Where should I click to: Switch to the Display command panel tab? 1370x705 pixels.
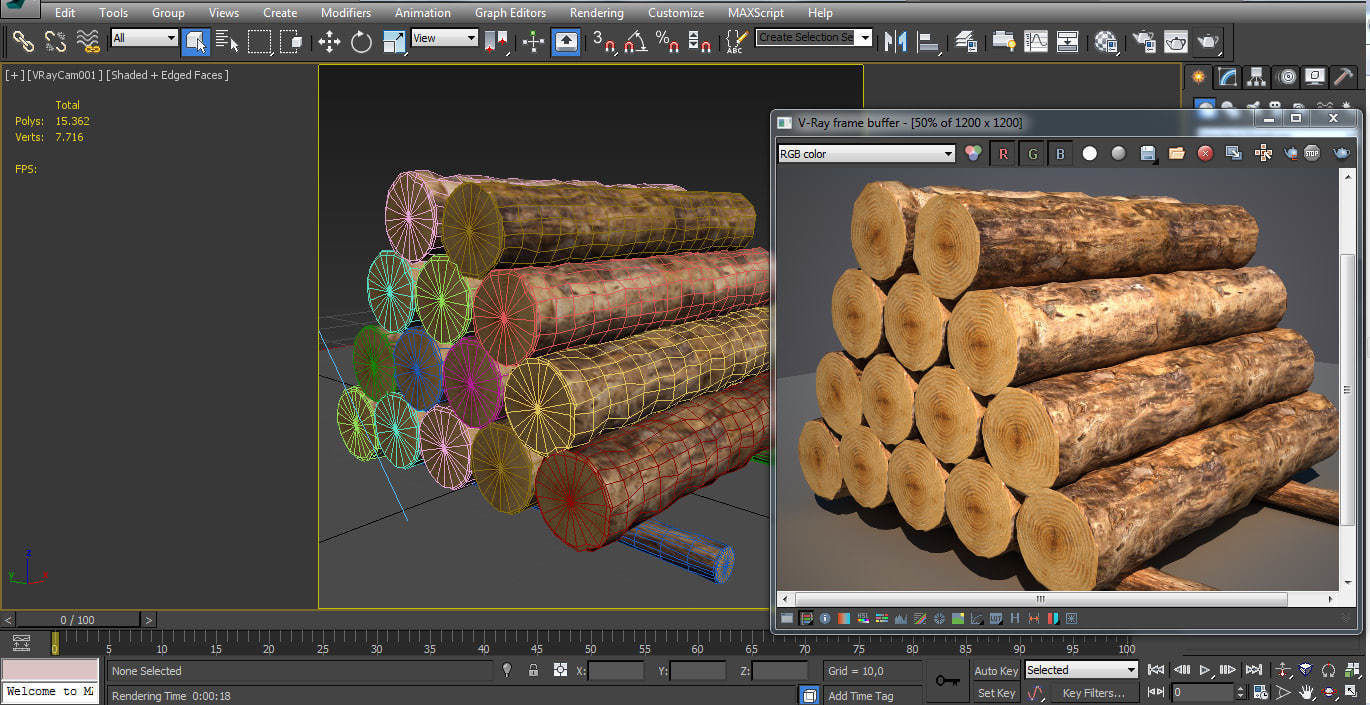point(1316,77)
